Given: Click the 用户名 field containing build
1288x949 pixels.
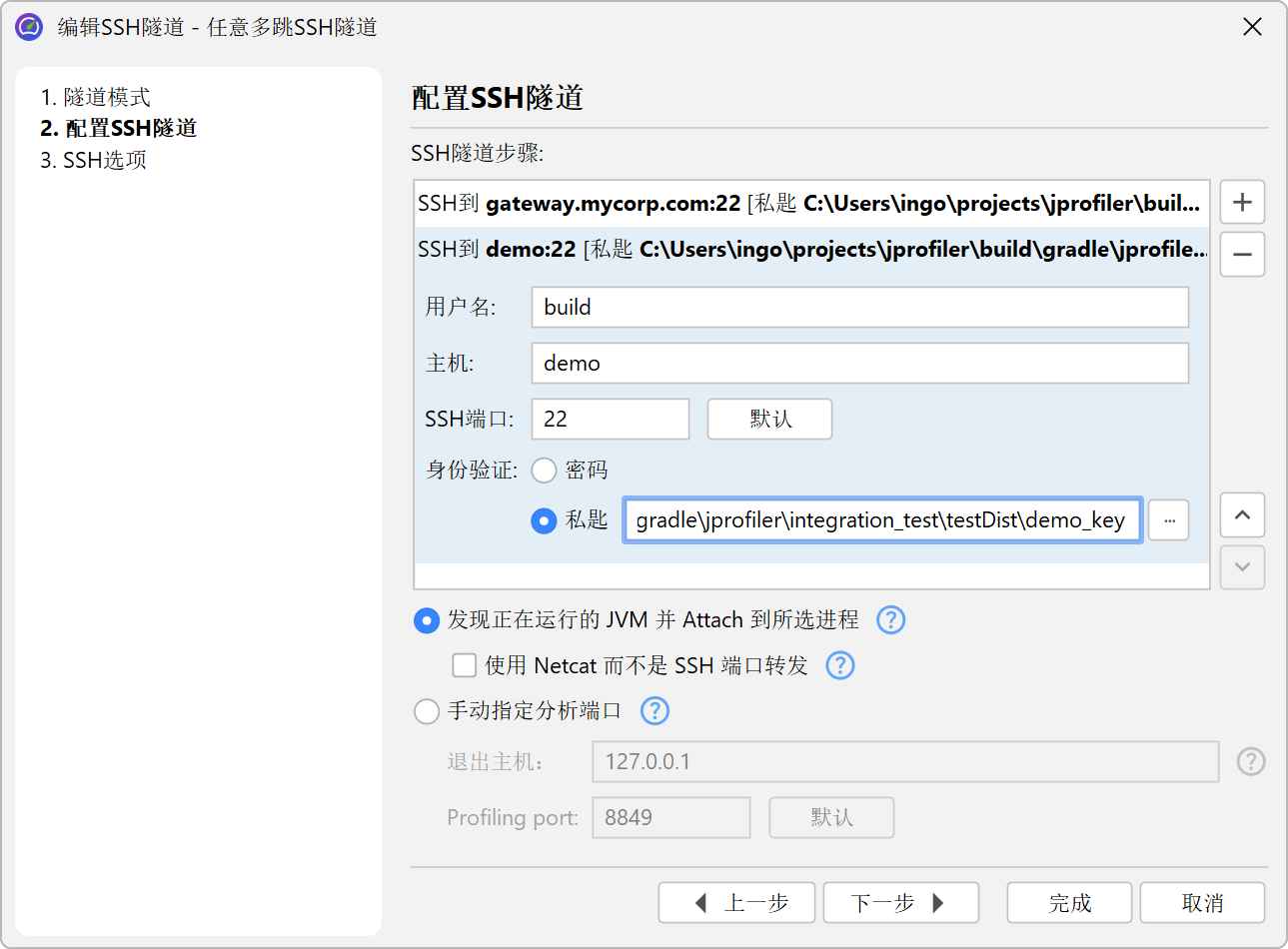Looking at the screenshot, I should 859,308.
